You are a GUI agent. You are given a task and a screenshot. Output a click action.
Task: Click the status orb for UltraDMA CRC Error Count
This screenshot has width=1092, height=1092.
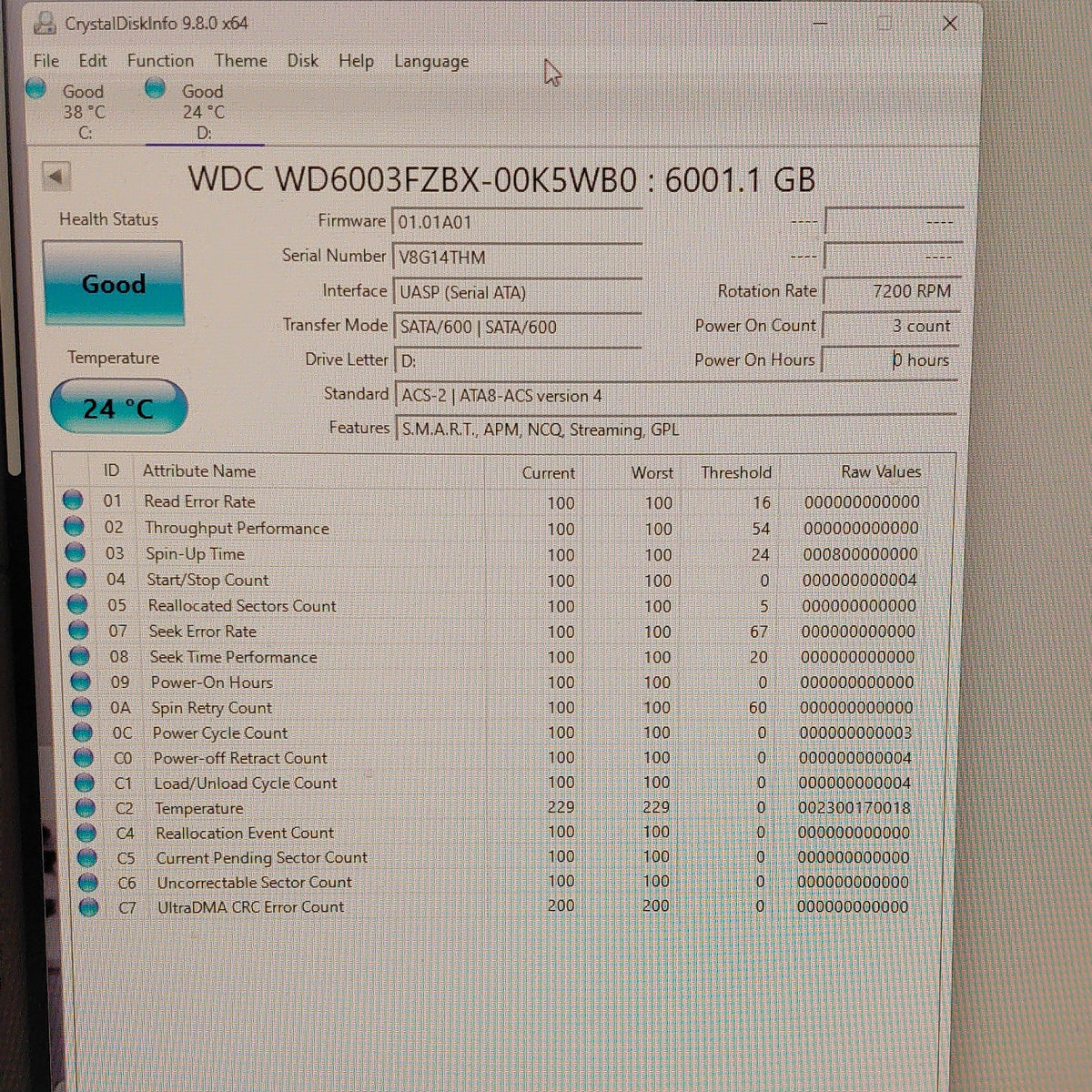pyautogui.click(x=88, y=906)
